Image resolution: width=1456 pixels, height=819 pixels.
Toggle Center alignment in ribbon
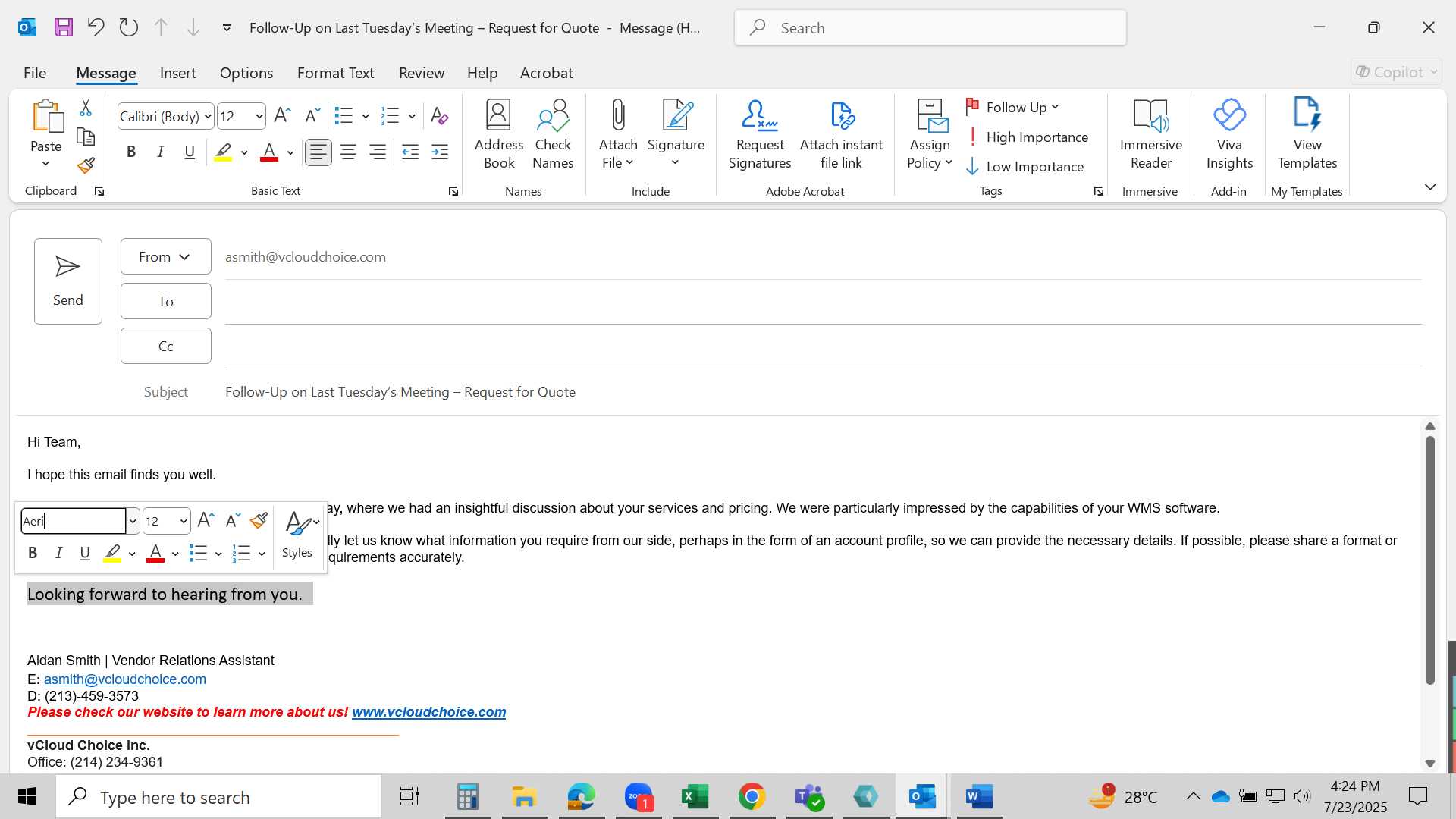click(348, 152)
